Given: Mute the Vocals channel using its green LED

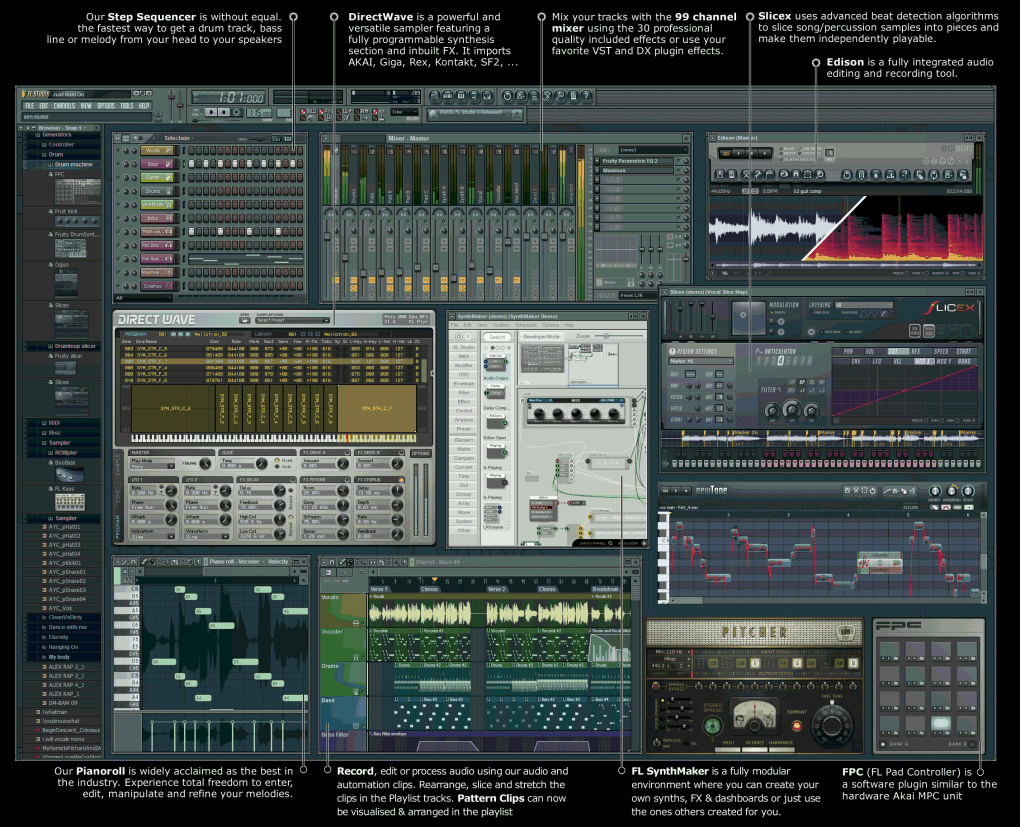Looking at the screenshot, I should 118,150.
